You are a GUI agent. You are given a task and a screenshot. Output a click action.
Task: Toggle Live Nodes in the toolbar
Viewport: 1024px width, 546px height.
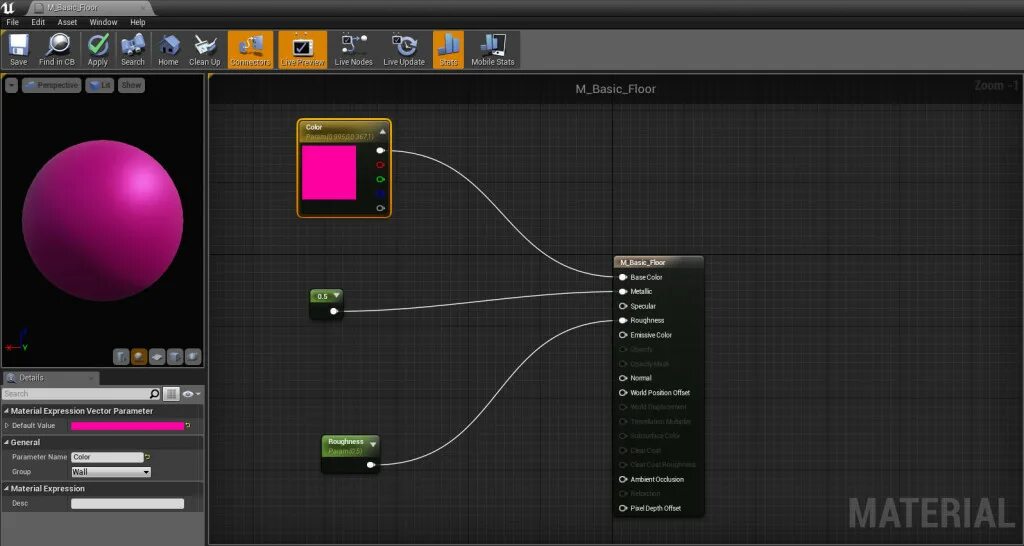pyautogui.click(x=353, y=49)
